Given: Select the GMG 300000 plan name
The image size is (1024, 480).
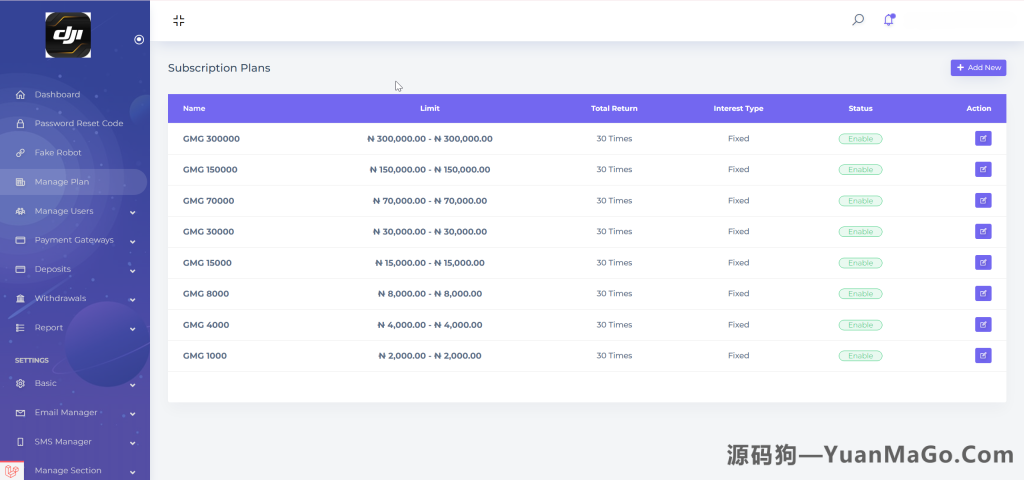Looking at the screenshot, I should pyautogui.click(x=212, y=139).
